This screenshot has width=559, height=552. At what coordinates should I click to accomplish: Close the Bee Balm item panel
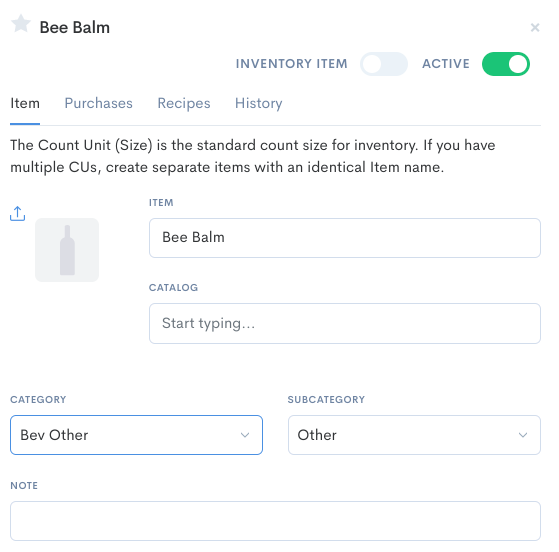[535, 27]
